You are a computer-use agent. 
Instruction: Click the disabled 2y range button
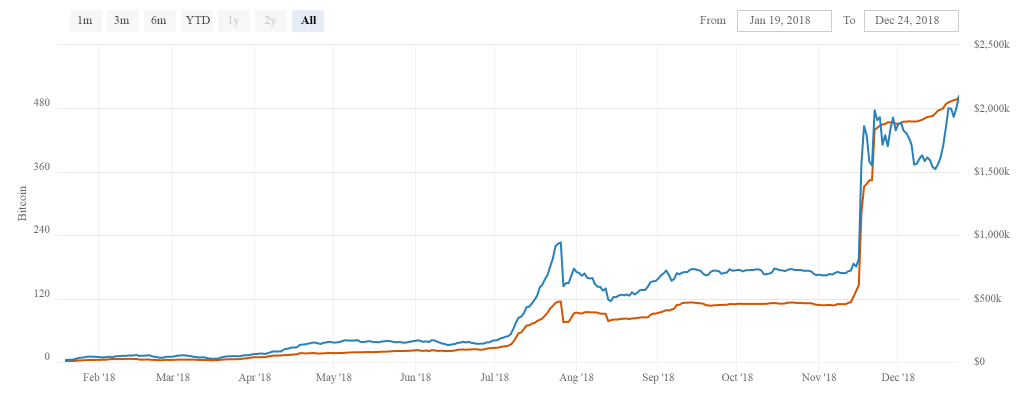coord(271,21)
